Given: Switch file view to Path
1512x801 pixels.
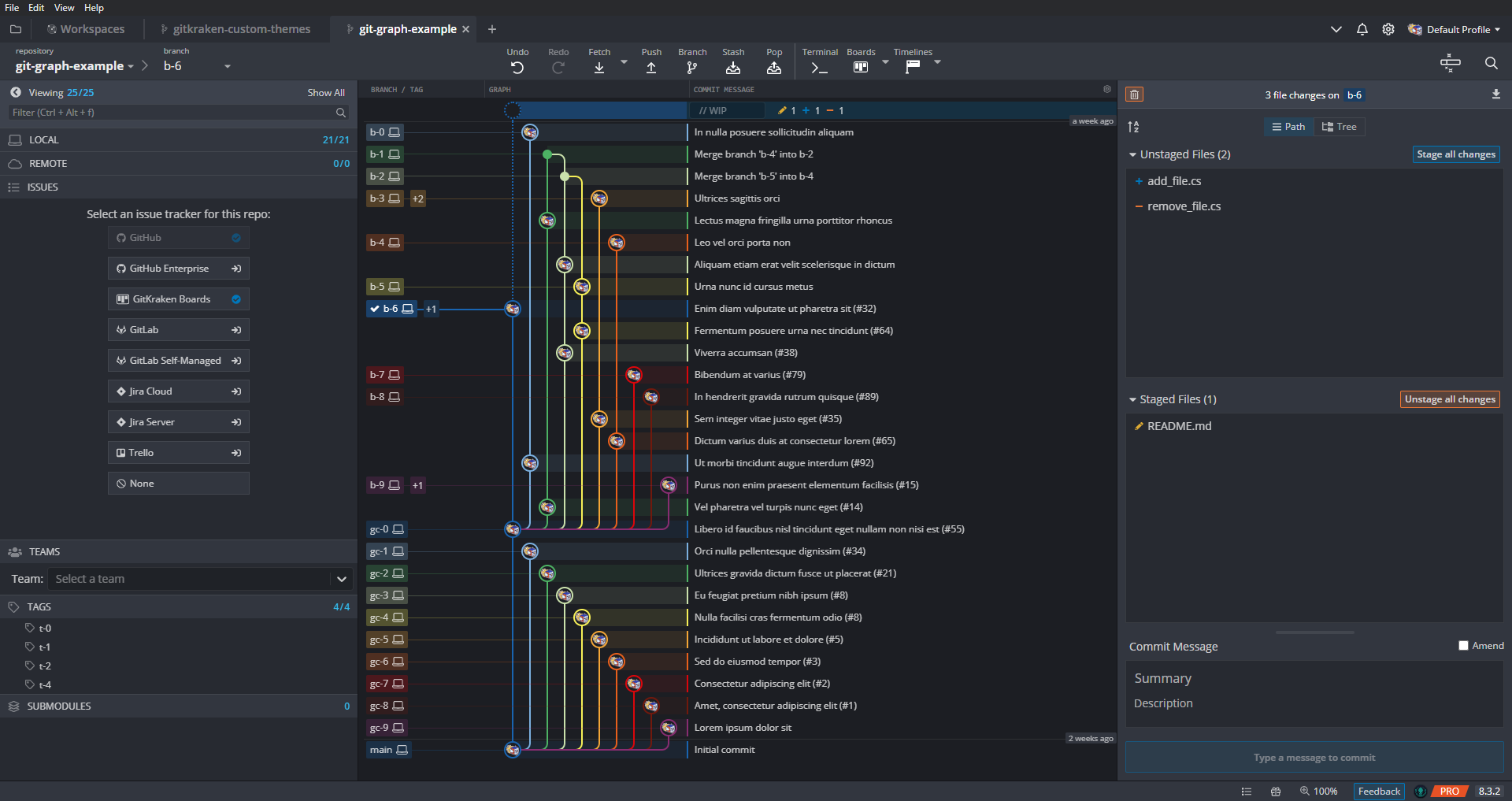Looking at the screenshot, I should click(x=1288, y=127).
